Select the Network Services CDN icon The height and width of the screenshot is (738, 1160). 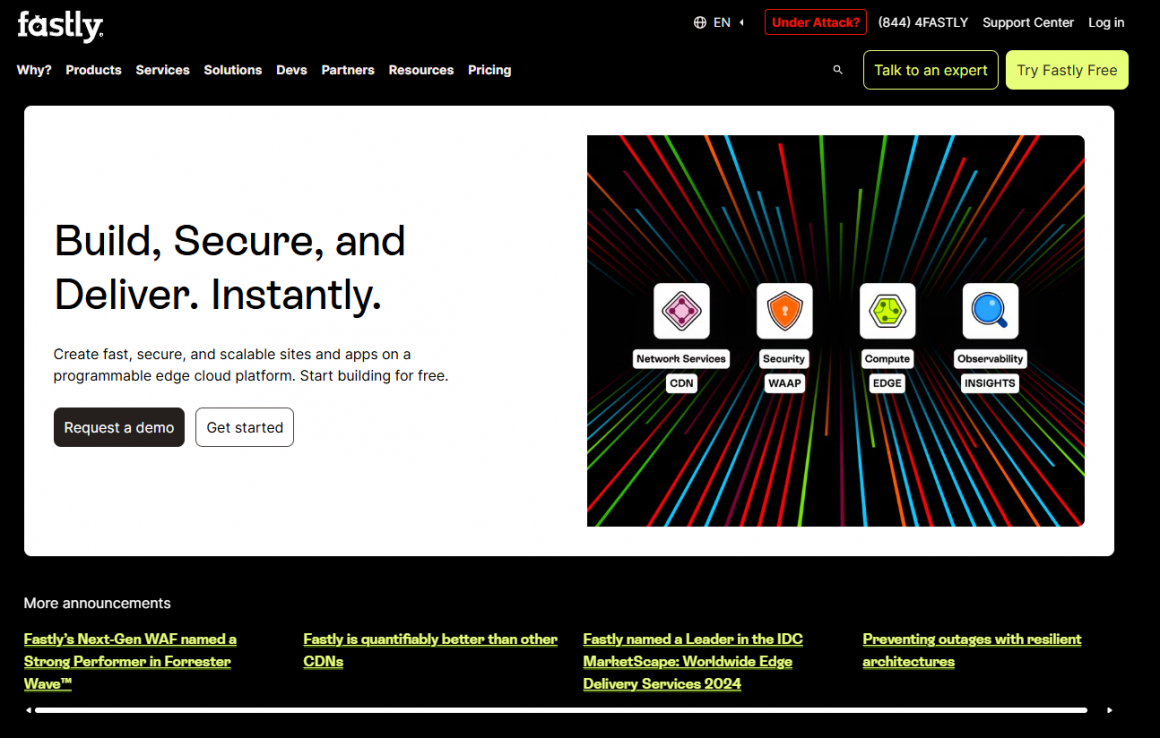pyautogui.click(x=681, y=311)
